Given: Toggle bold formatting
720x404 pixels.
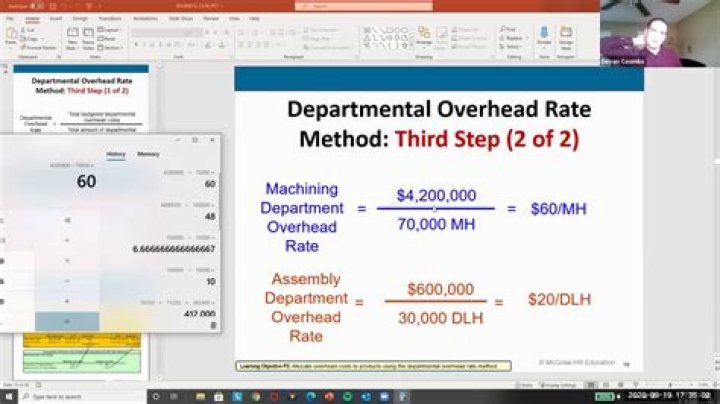Looking at the screenshot, I should coord(136,45).
